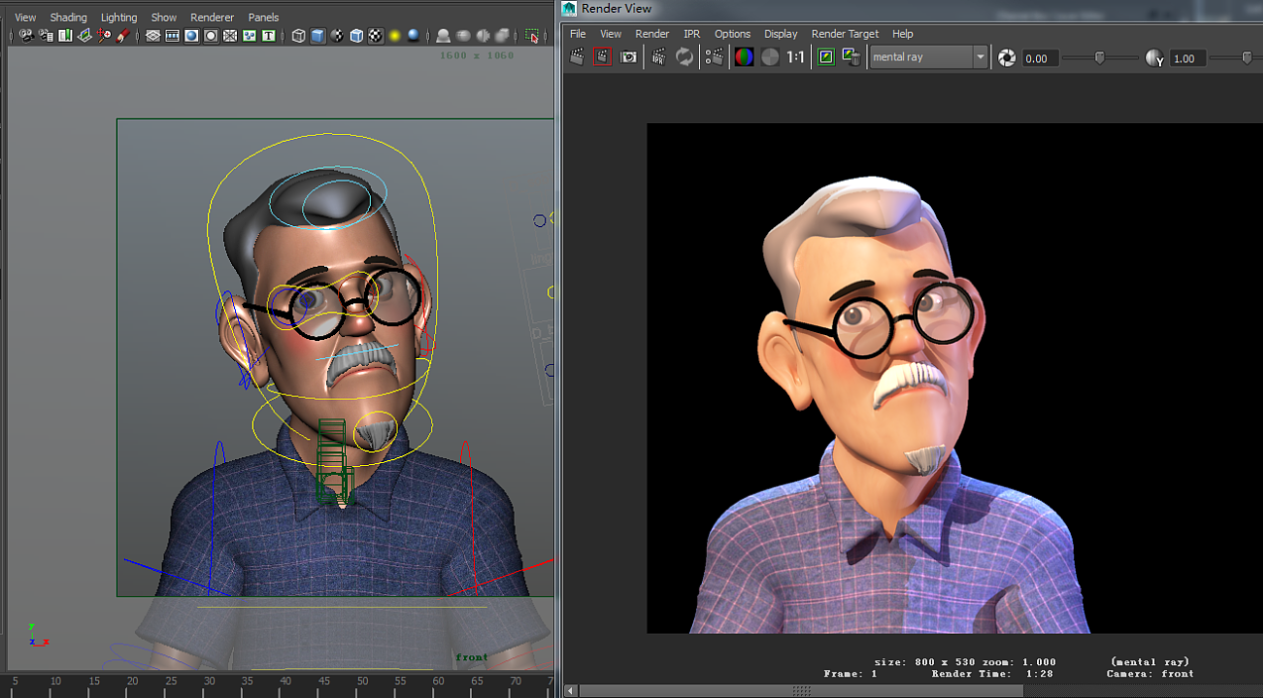The width and height of the screenshot is (1263, 698).
Task: Click Display RGB Channels icon
Action: [744, 57]
